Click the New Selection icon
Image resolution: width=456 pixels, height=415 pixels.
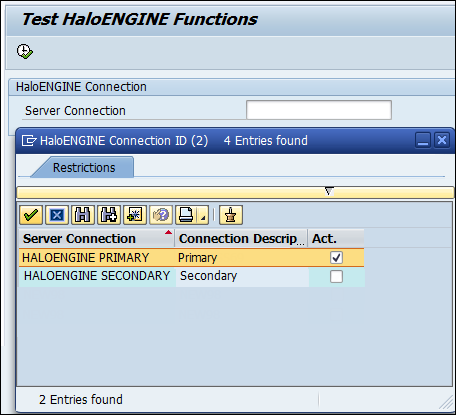point(135,215)
